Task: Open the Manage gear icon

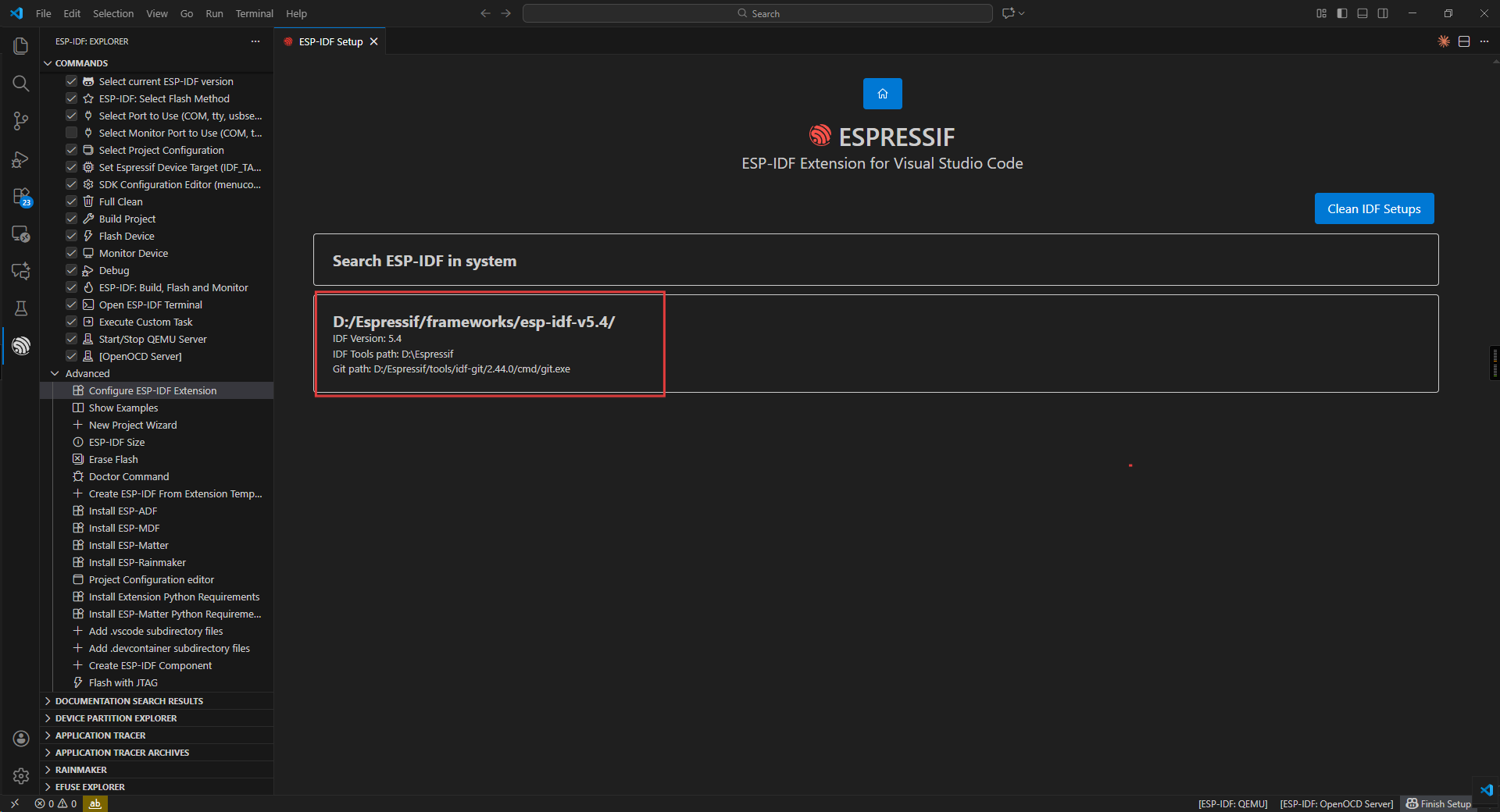Action: coord(21,776)
